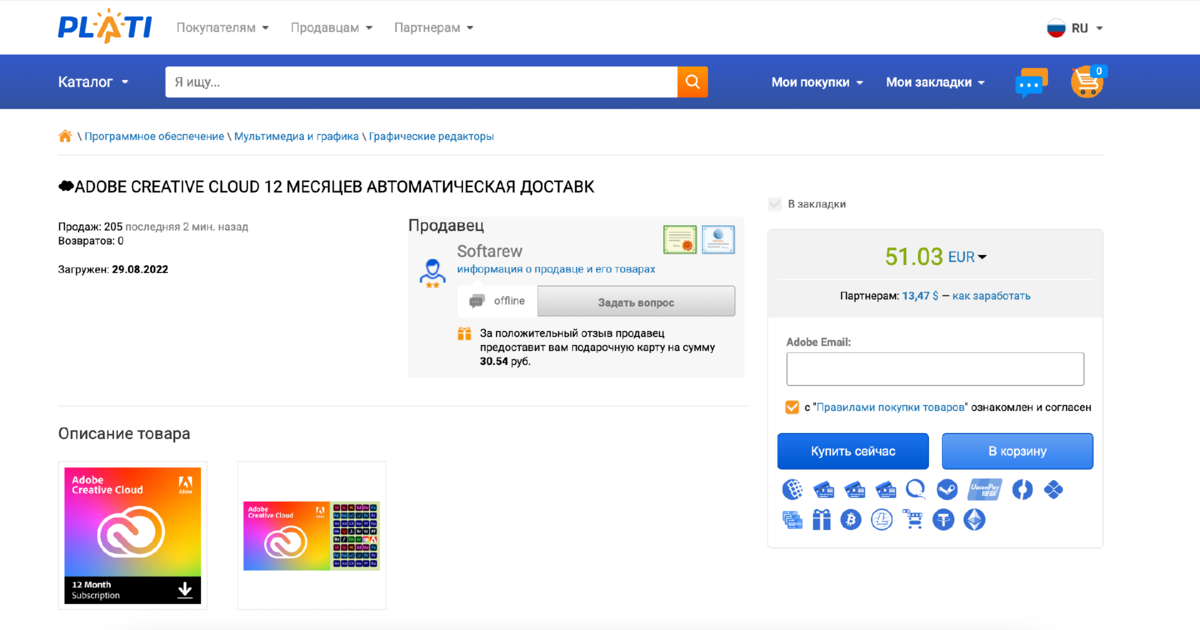
Task: Open the shopping cart icon
Action: tap(1088, 81)
